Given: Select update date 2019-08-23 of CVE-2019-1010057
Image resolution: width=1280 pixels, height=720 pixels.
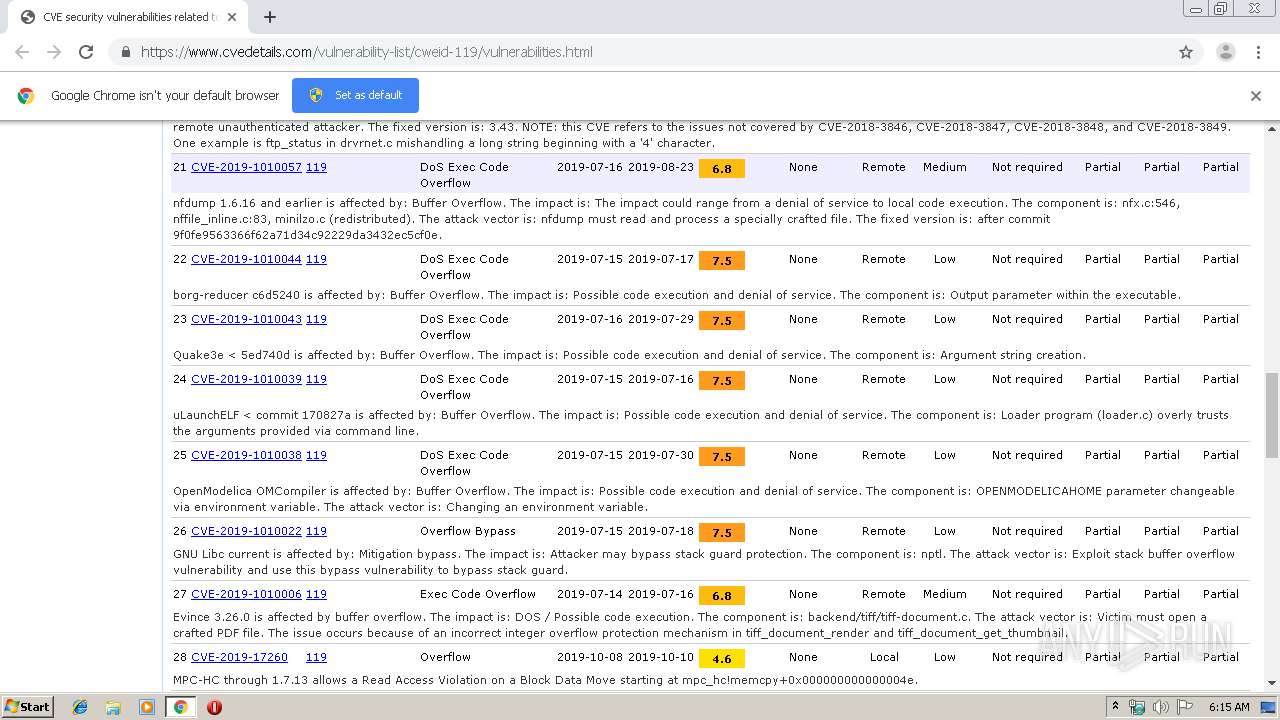Looking at the screenshot, I should [661, 167].
